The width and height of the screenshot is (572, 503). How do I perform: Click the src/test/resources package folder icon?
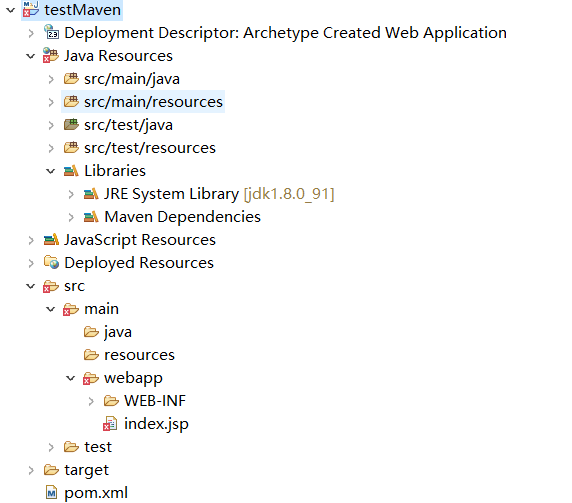pyautogui.click(x=71, y=147)
